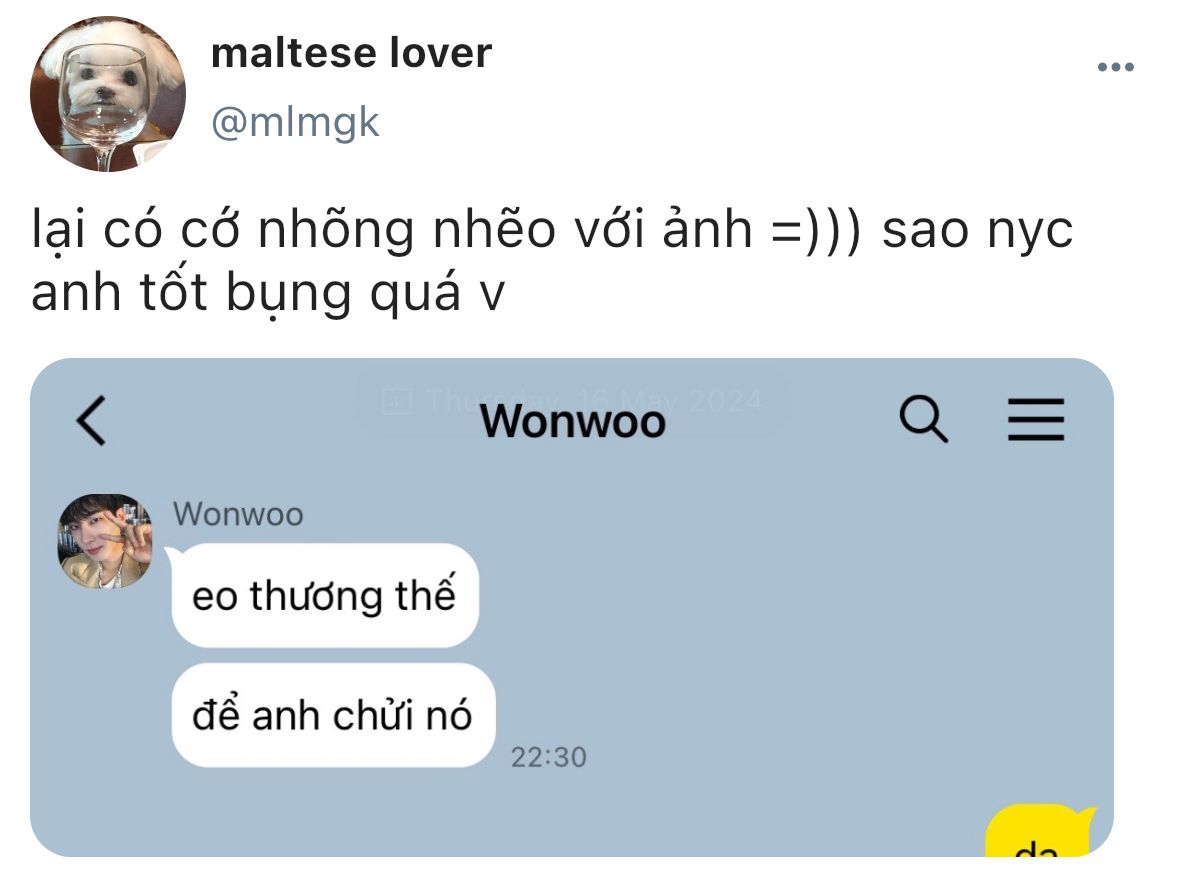This screenshot has width=1179, height=883.
Task: Select the Wonwoo chat title
Action: (573, 420)
